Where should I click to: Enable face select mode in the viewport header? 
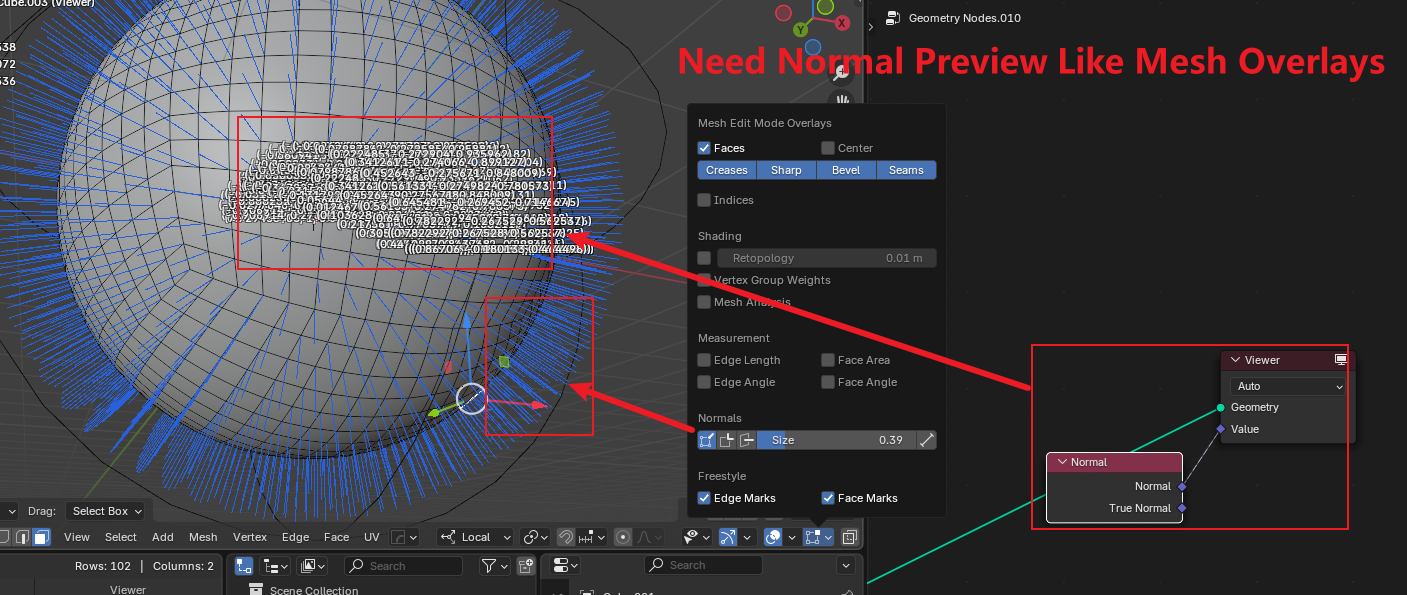pos(41,537)
